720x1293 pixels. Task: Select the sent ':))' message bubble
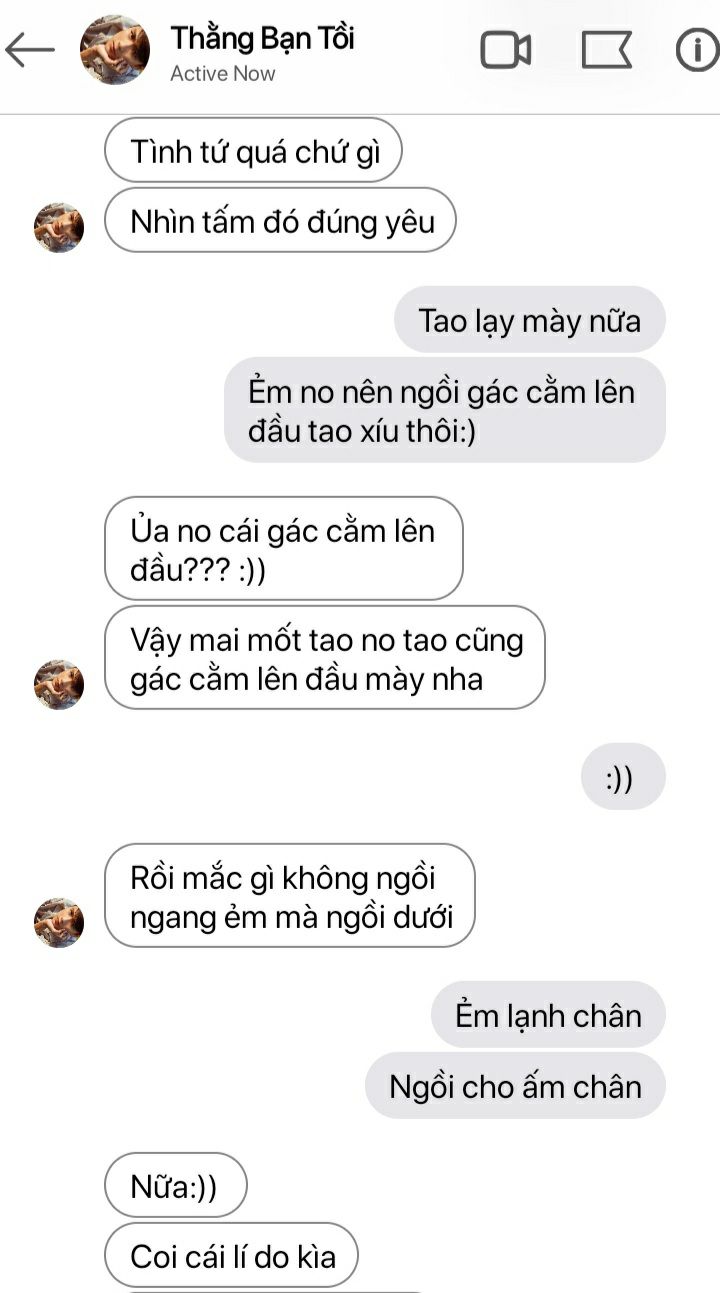click(x=623, y=776)
